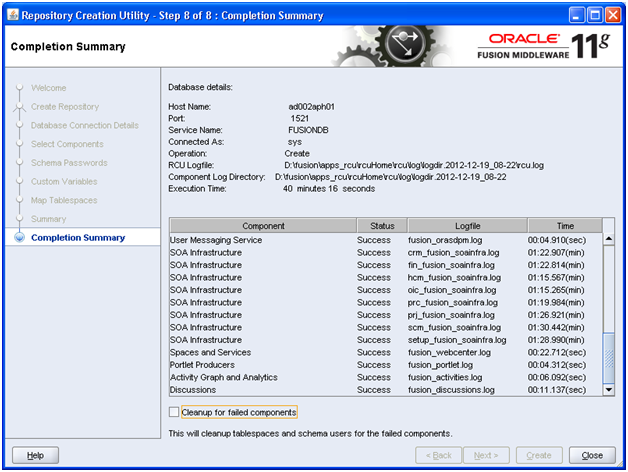628x472 pixels.
Task: Select the Custom Variables step
Action: pos(64,182)
